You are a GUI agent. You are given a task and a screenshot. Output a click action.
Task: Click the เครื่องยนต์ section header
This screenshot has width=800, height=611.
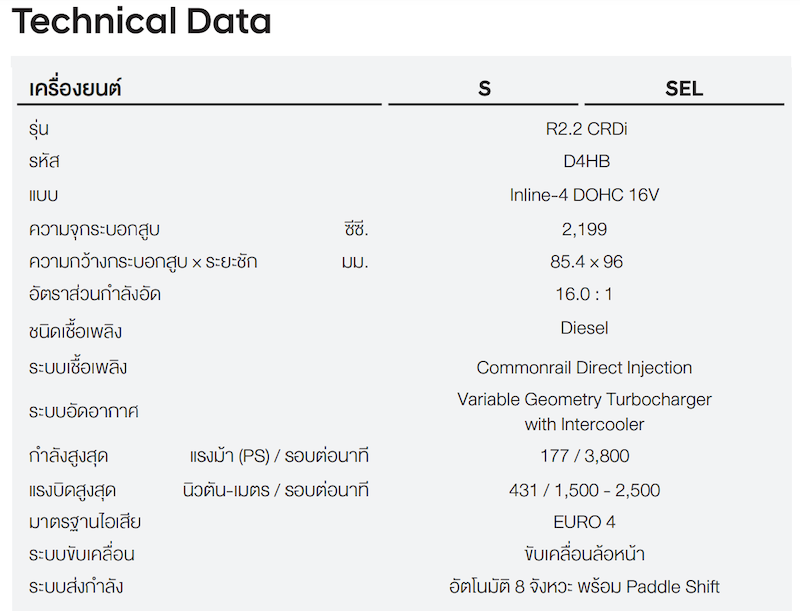(x=75, y=88)
